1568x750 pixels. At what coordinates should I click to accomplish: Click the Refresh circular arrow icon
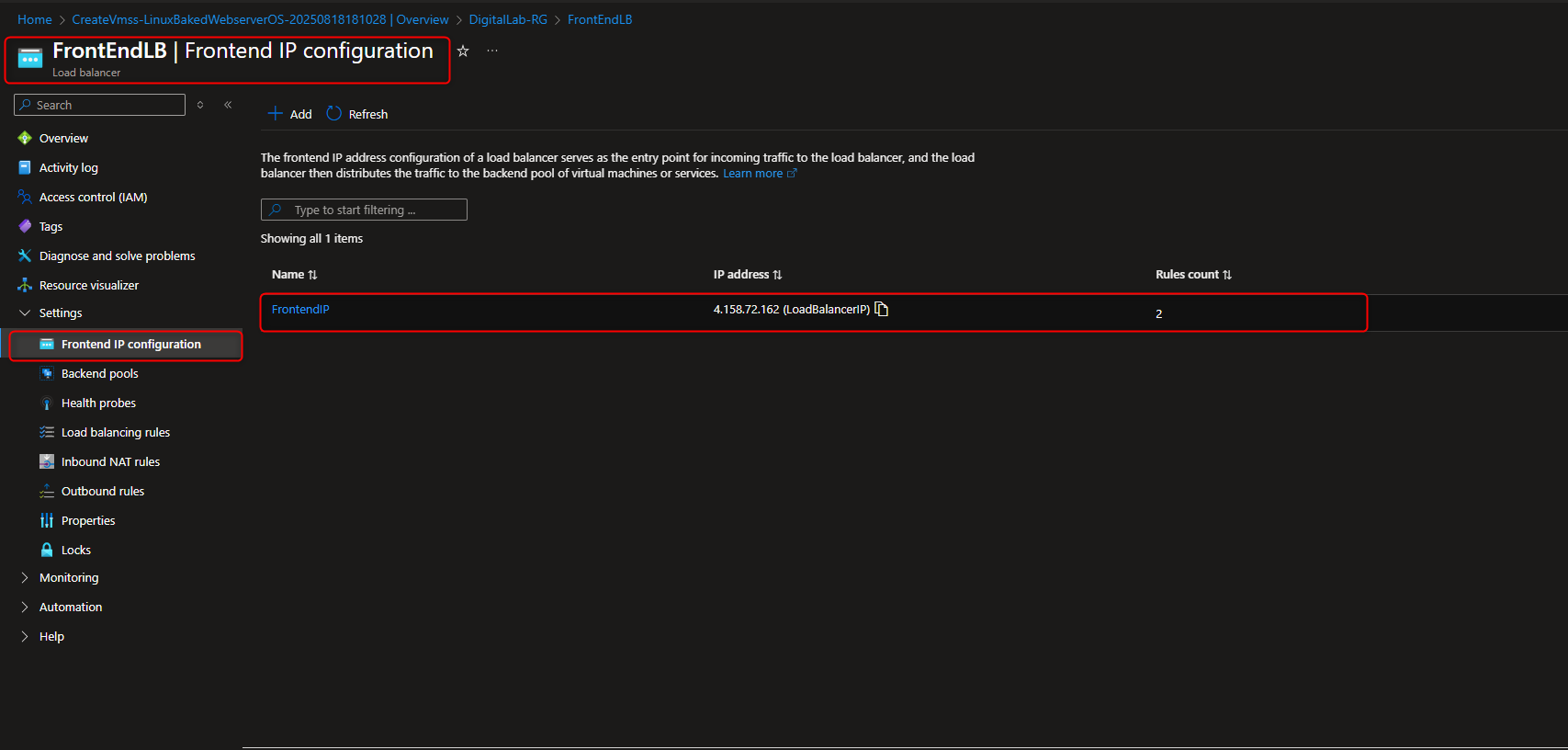(333, 113)
